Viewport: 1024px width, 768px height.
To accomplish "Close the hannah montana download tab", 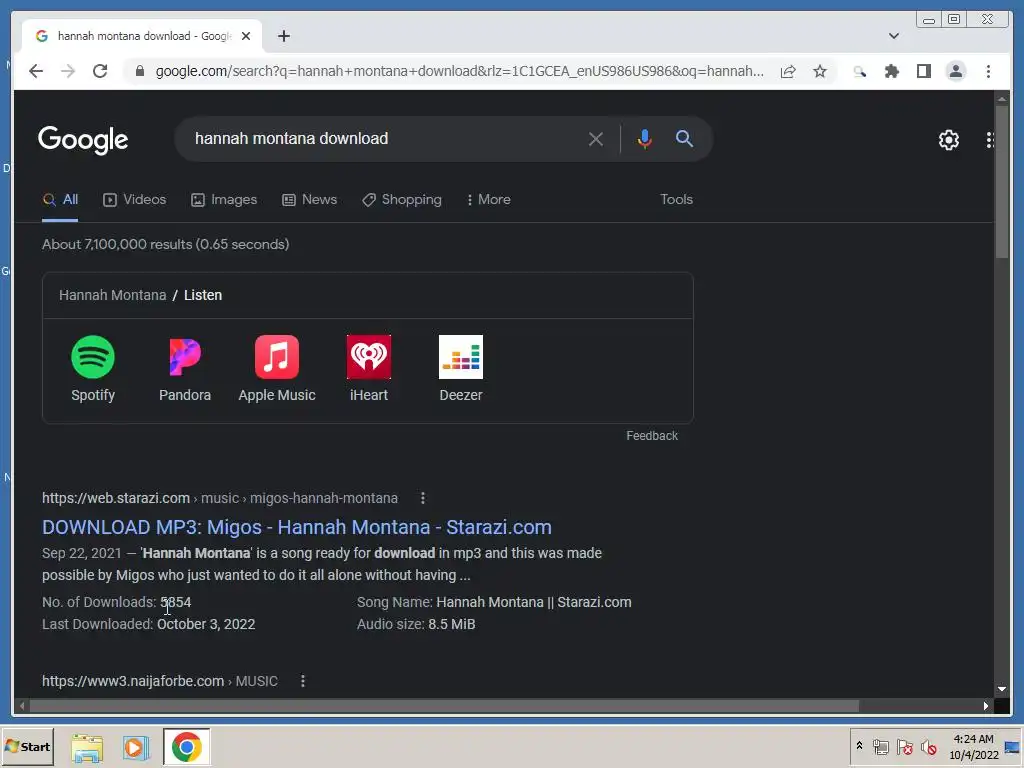I will 246,36.
